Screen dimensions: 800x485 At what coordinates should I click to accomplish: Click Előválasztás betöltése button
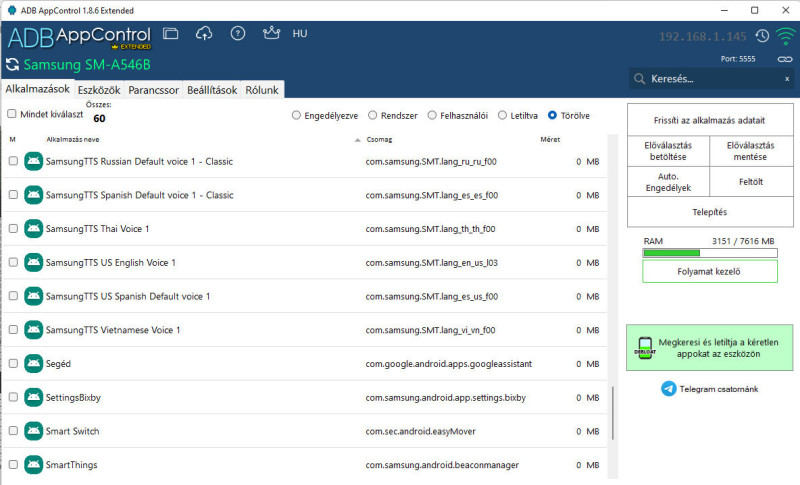click(x=668, y=151)
